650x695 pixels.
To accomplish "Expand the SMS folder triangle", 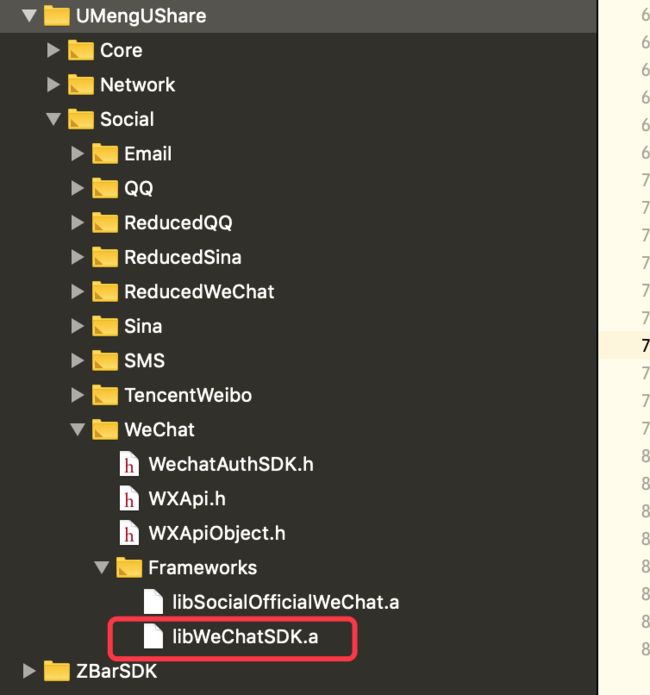I will 78,361.
